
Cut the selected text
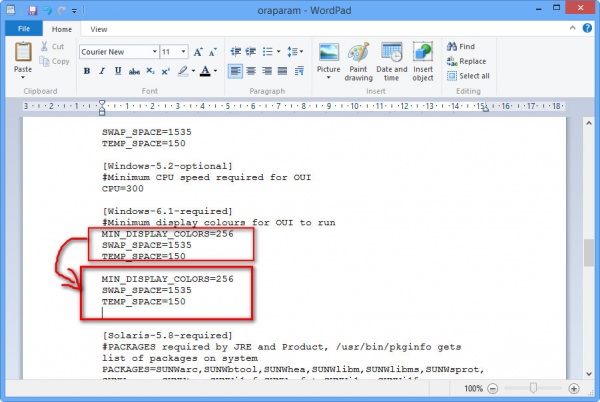point(52,47)
